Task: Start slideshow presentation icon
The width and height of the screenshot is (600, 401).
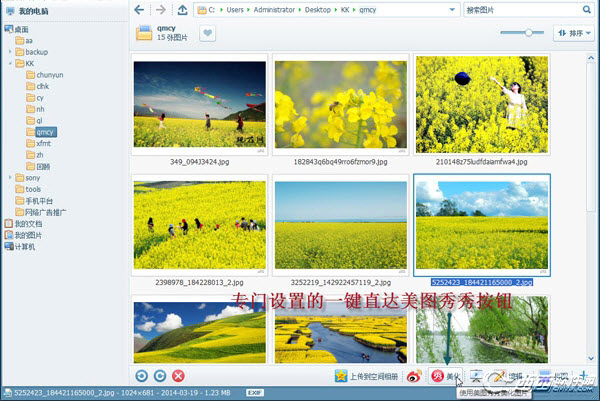Action: coord(476,377)
